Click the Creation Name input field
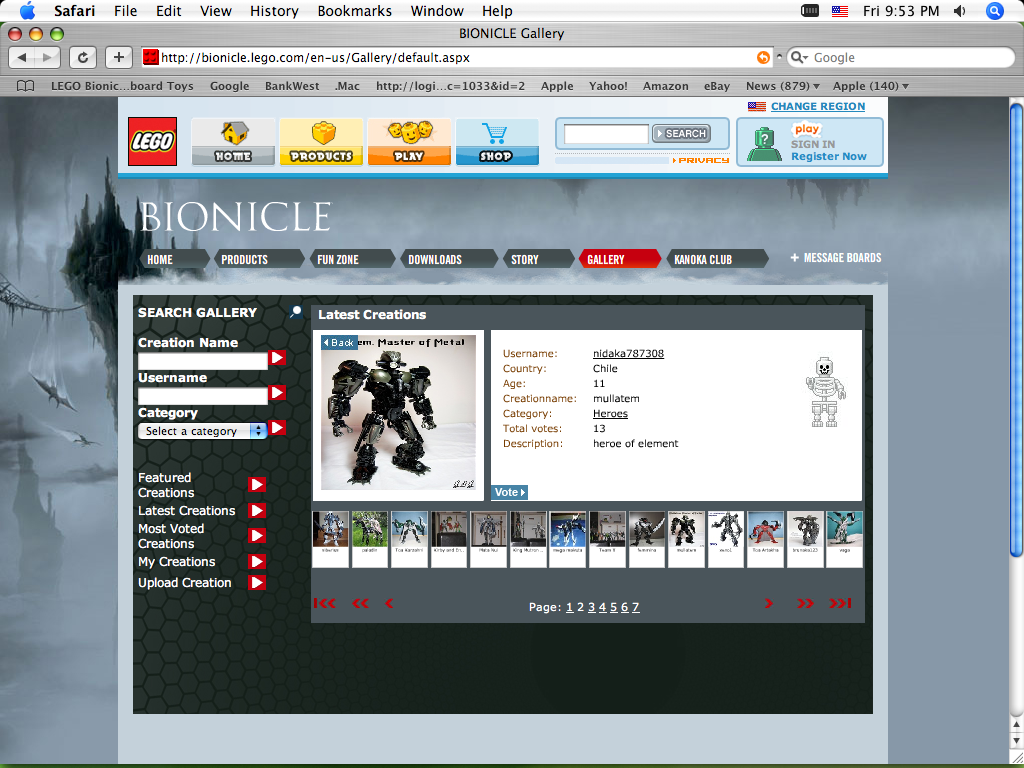 pyautogui.click(x=200, y=359)
